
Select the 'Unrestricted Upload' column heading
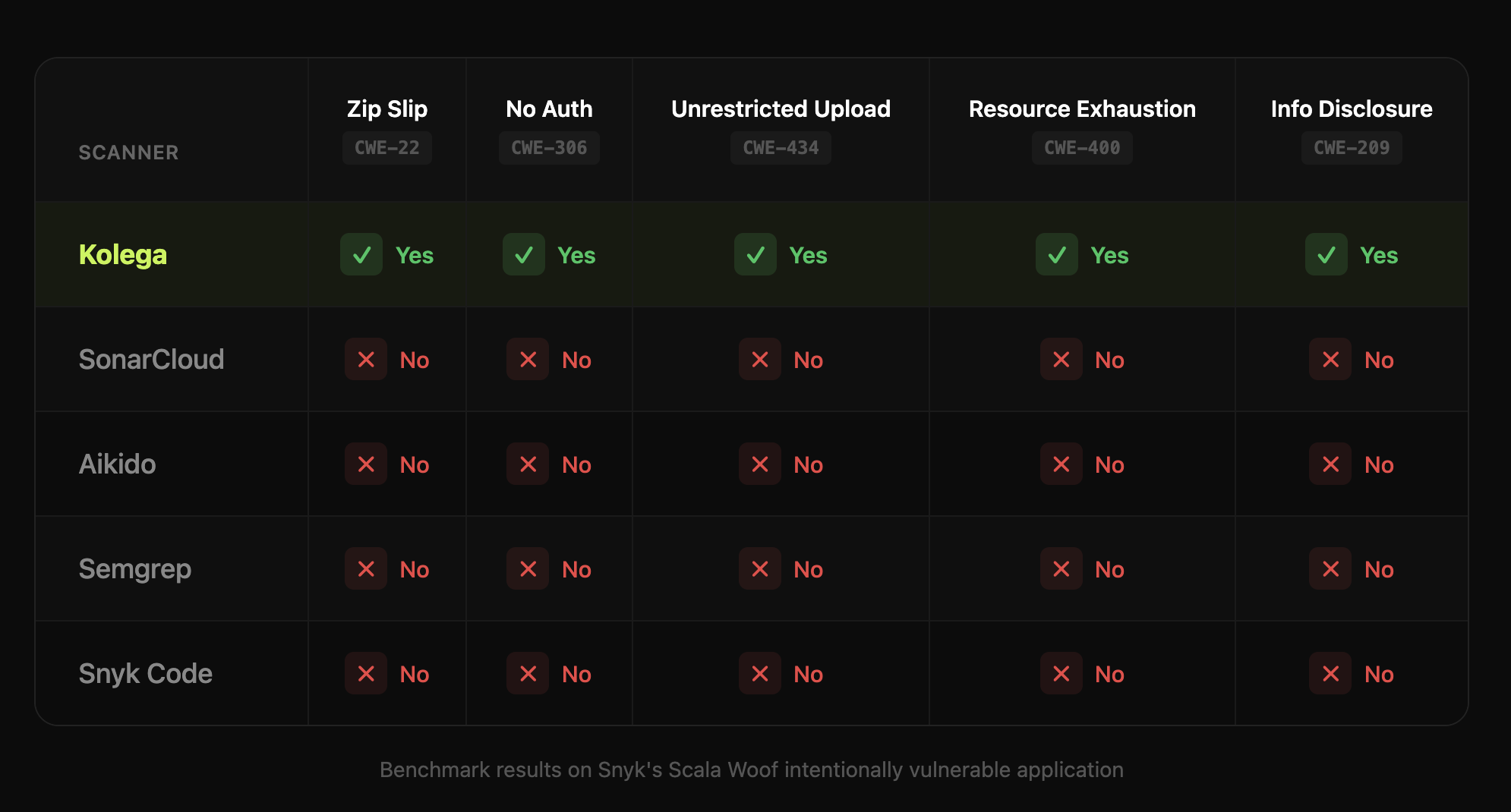(781, 109)
